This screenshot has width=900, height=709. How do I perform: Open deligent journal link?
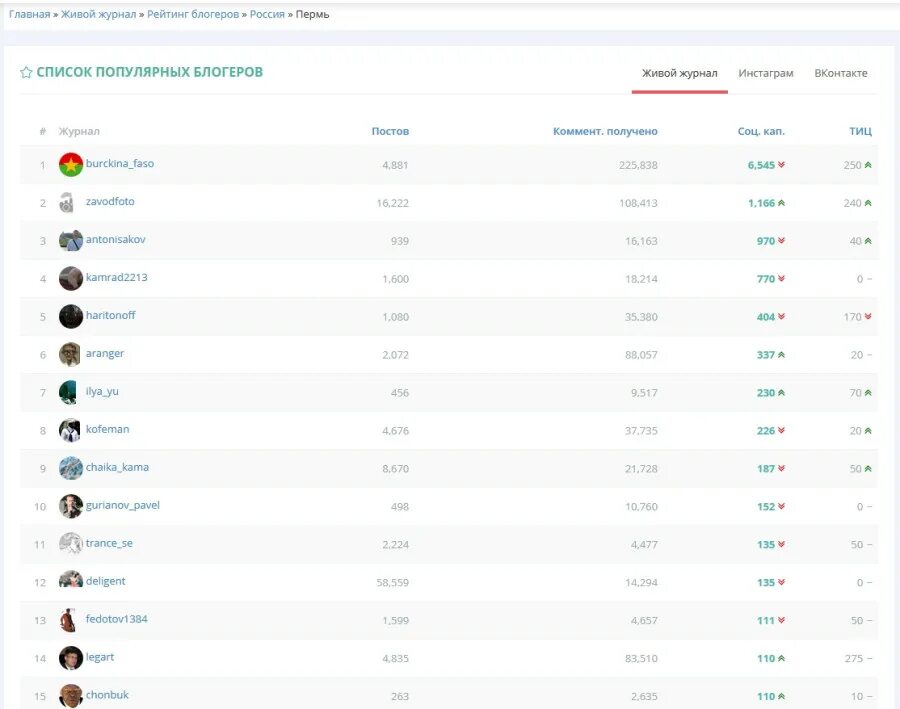tap(105, 581)
